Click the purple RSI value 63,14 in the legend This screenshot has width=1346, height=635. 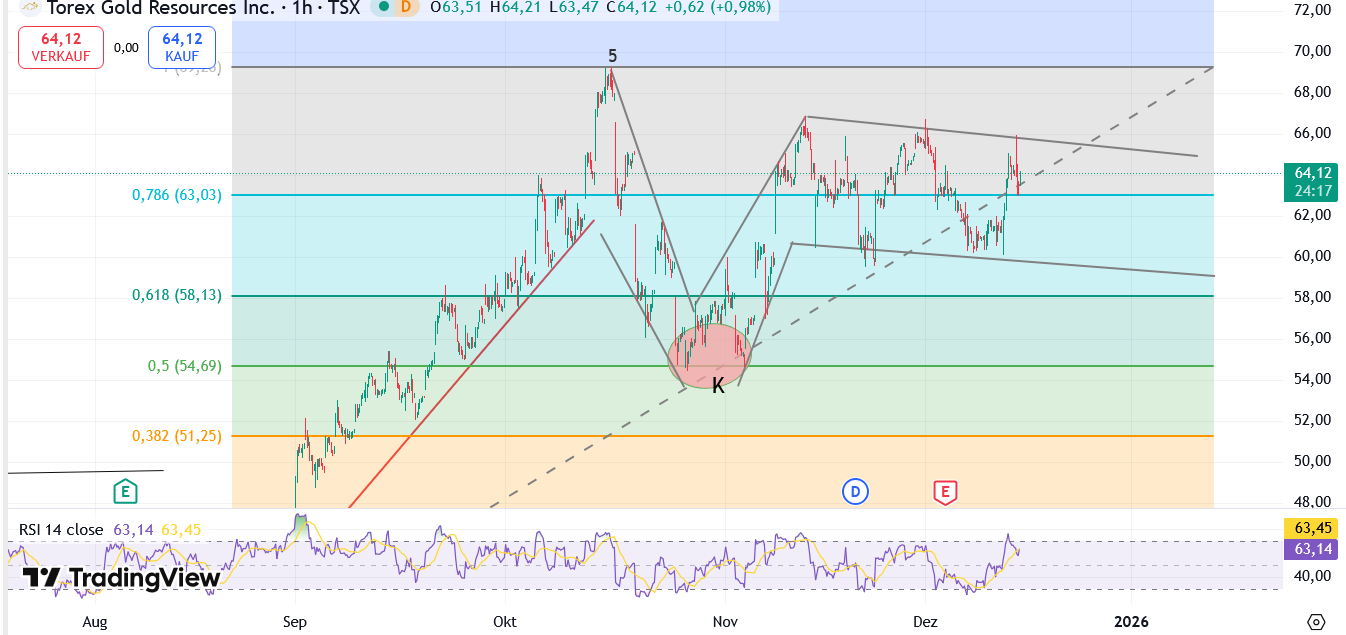tap(133, 529)
